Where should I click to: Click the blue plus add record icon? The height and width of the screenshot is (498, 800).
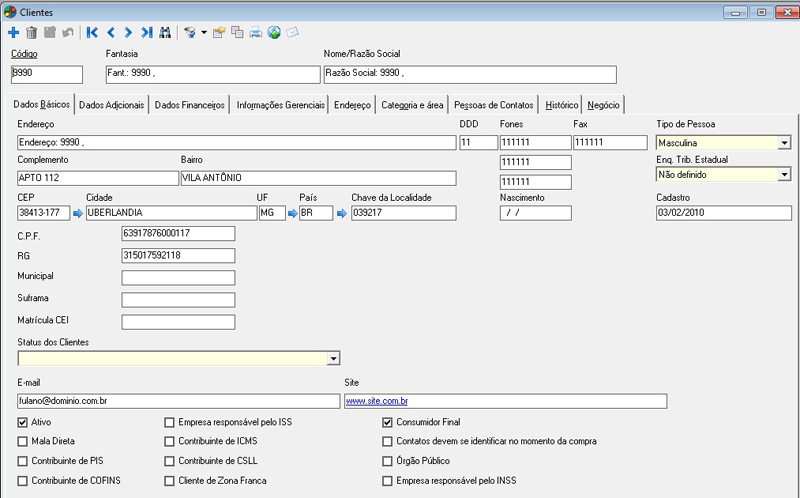point(14,32)
